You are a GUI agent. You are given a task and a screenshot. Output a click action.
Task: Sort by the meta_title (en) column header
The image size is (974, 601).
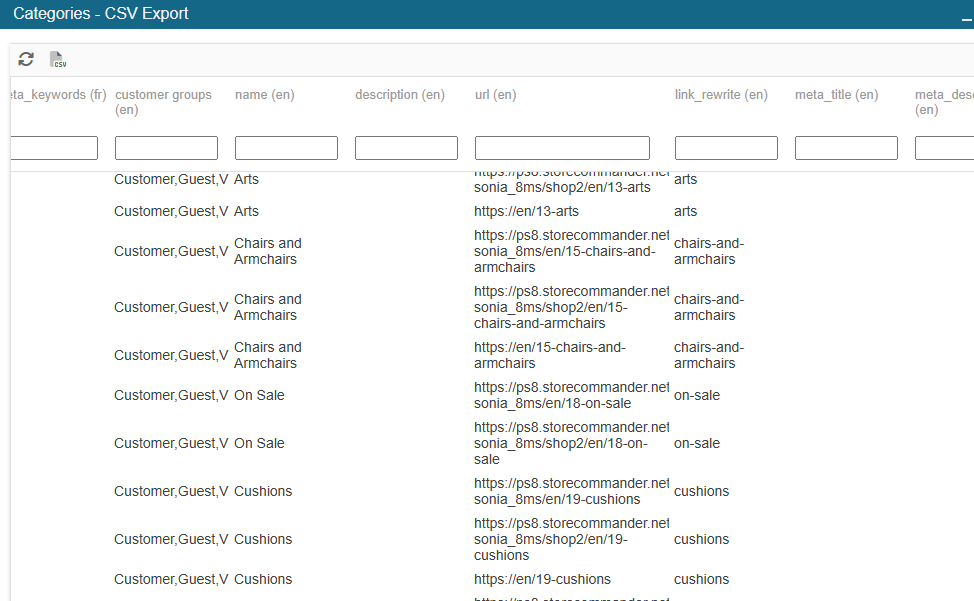pos(837,94)
